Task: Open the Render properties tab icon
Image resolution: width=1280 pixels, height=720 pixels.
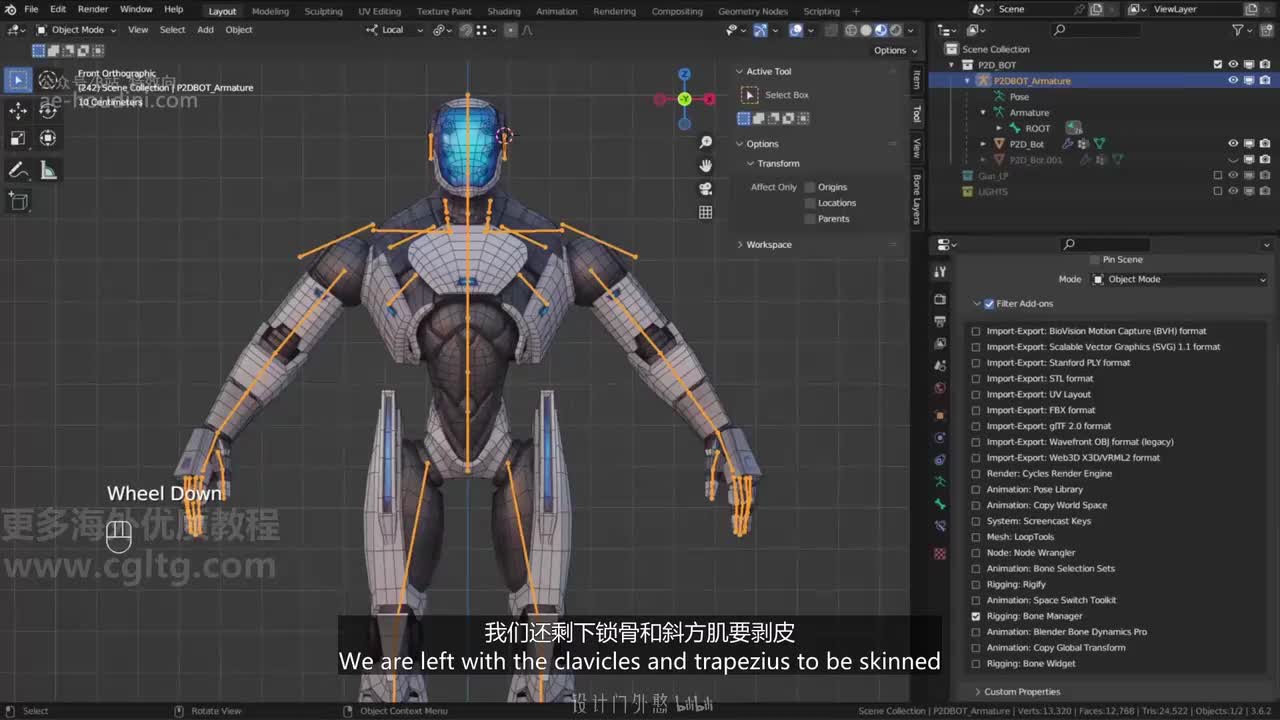Action: click(940, 299)
